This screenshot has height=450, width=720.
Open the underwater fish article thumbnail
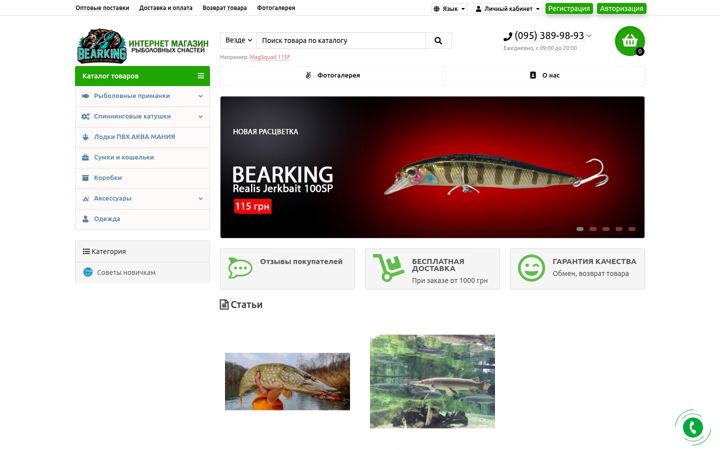[x=433, y=381]
